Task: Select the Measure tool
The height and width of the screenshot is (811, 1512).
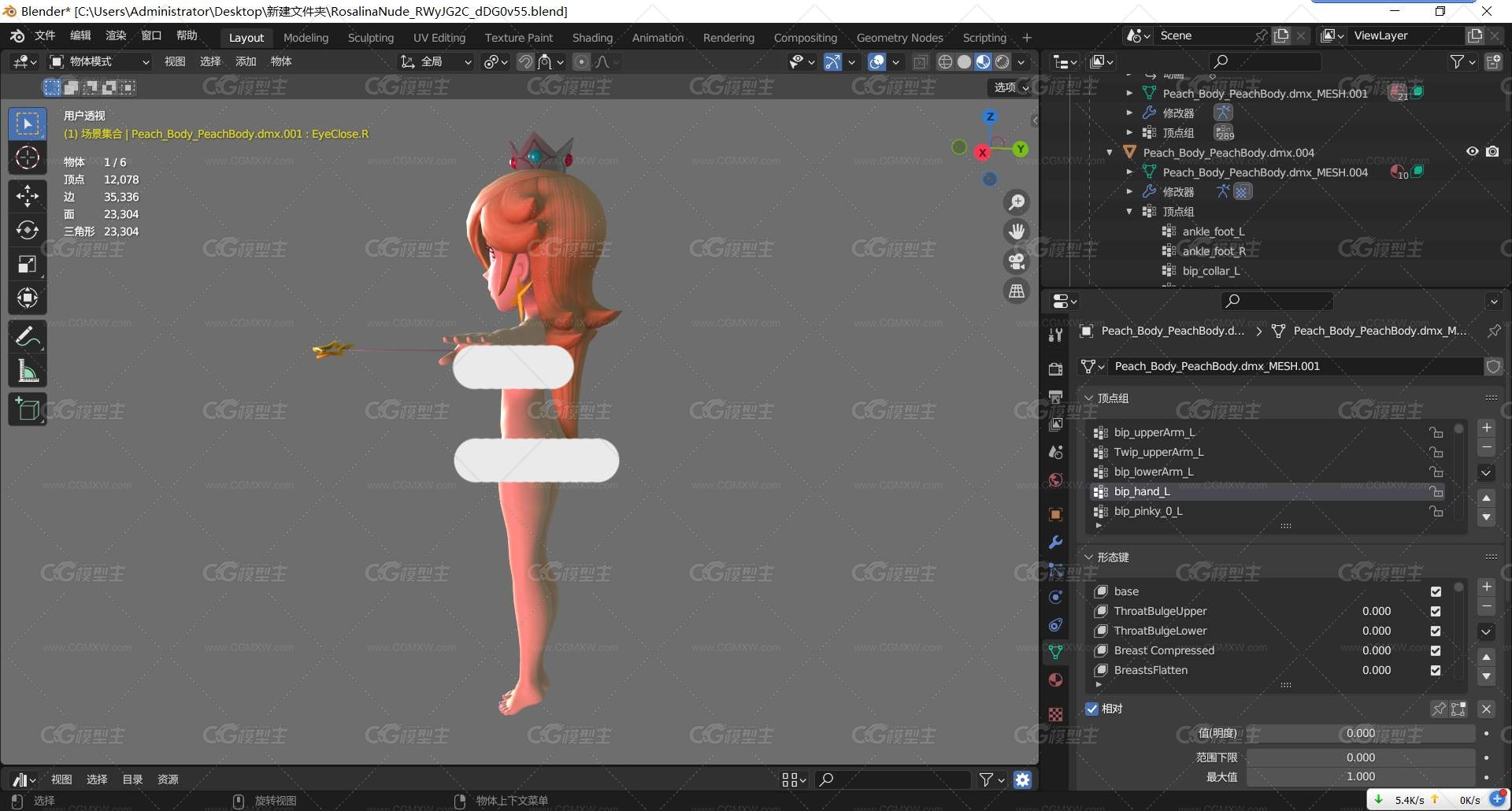Action: coord(28,370)
